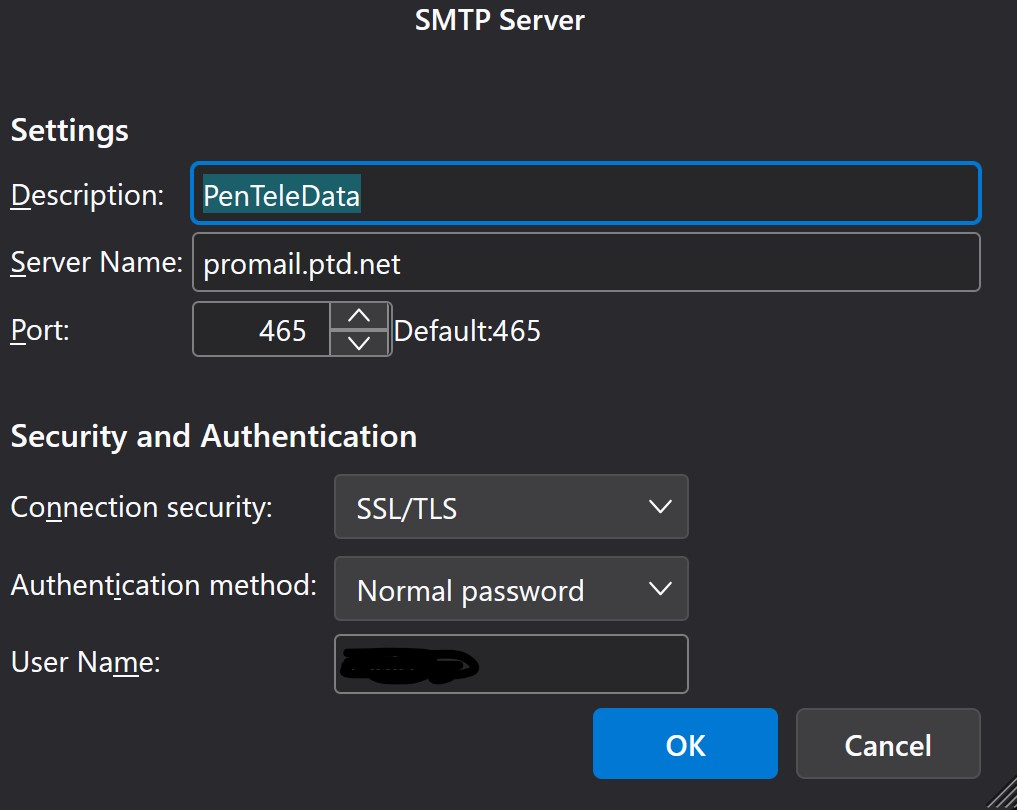This screenshot has height=810, width=1017.
Task: Click the Port label text
Action: (40, 330)
